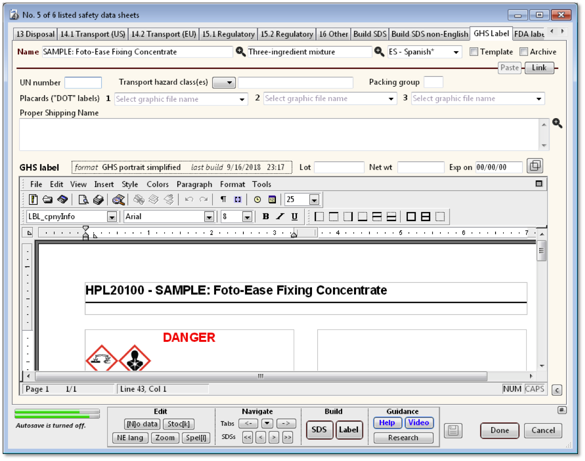Click the magnifier icon beside Proper Shipping Name
Viewport: 585px width, 461px height.
click(x=557, y=123)
